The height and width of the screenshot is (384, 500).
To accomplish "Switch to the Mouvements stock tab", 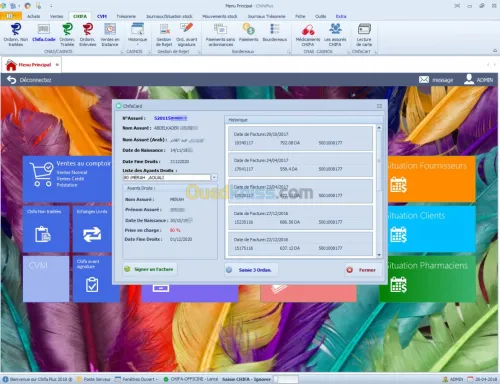I will pos(220,16).
